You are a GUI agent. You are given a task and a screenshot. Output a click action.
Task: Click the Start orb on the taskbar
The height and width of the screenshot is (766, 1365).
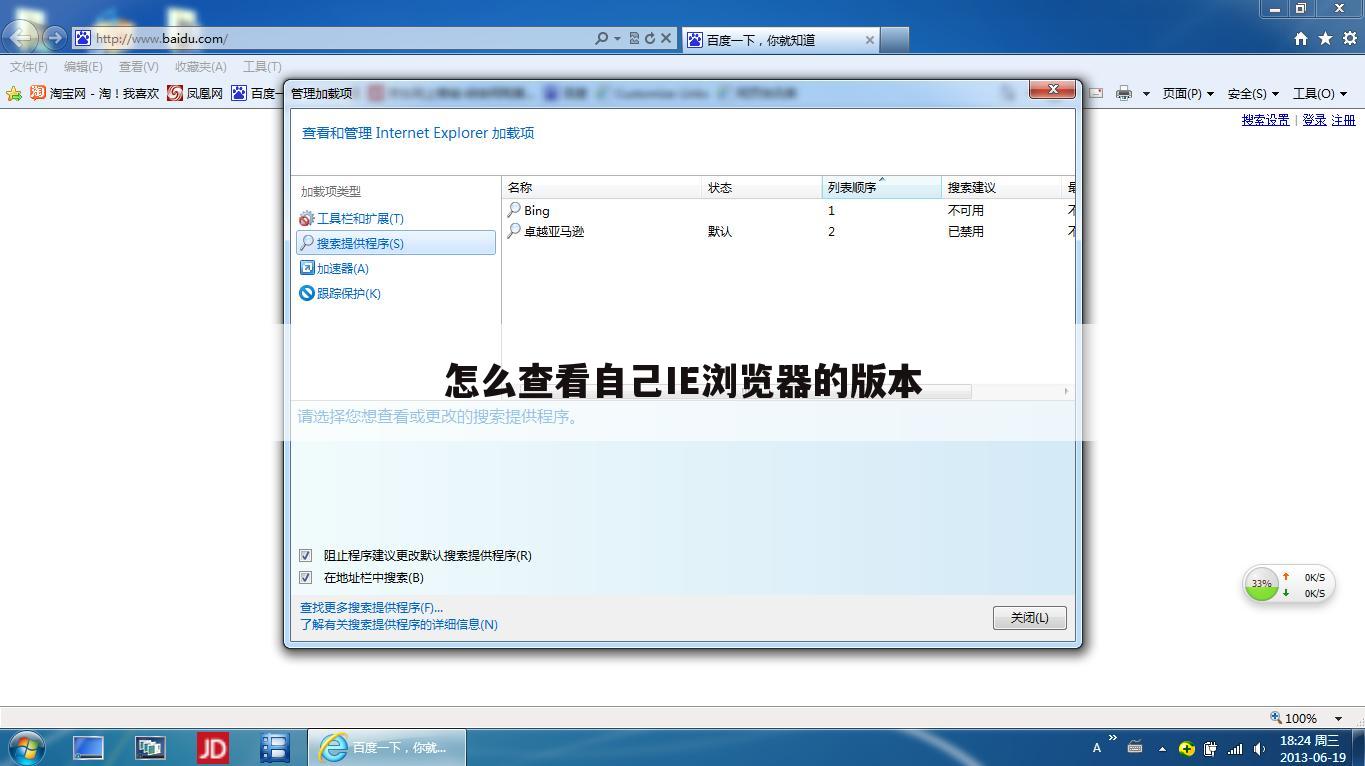(25, 747)
